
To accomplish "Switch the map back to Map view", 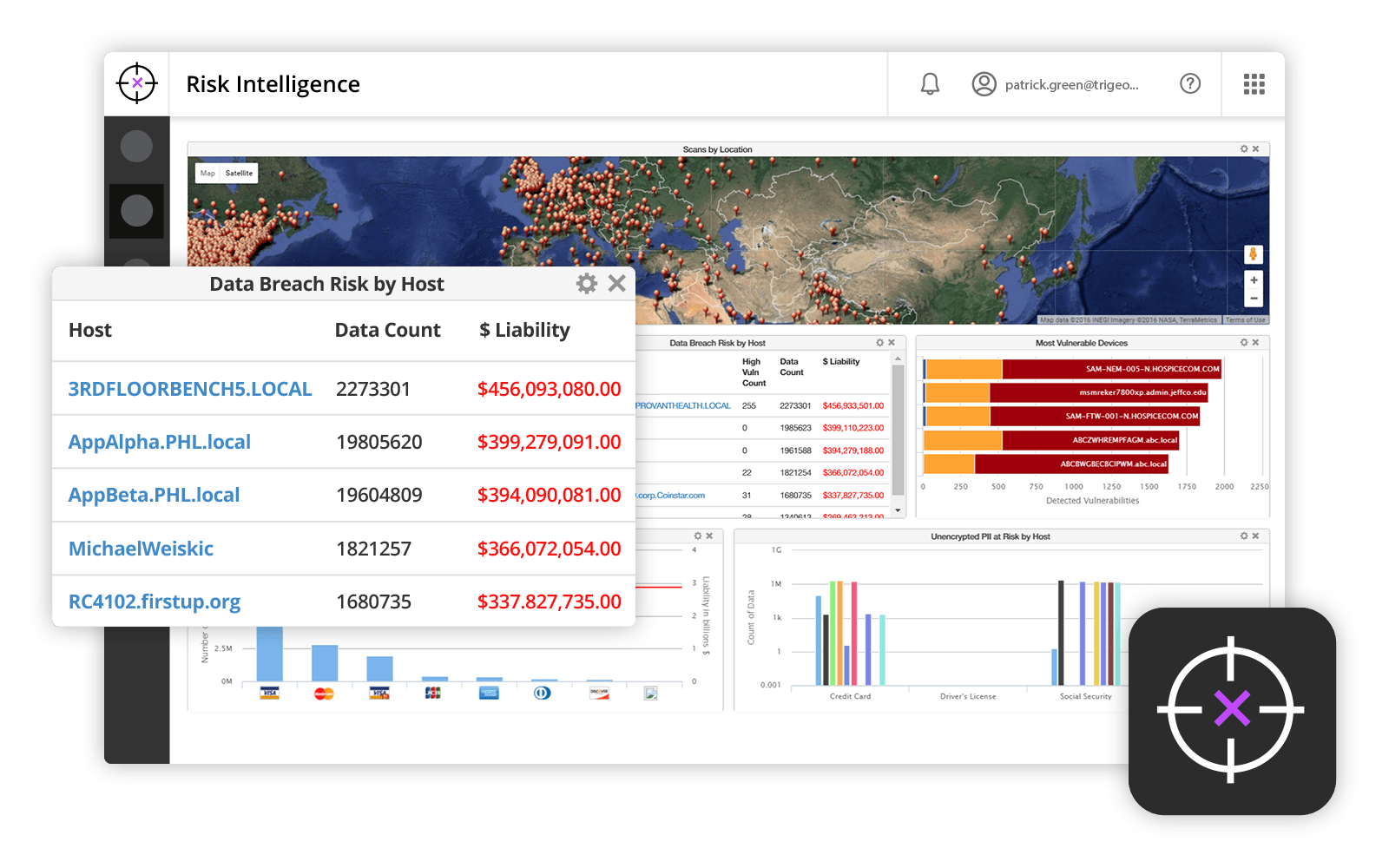I will tap(207, 173).
